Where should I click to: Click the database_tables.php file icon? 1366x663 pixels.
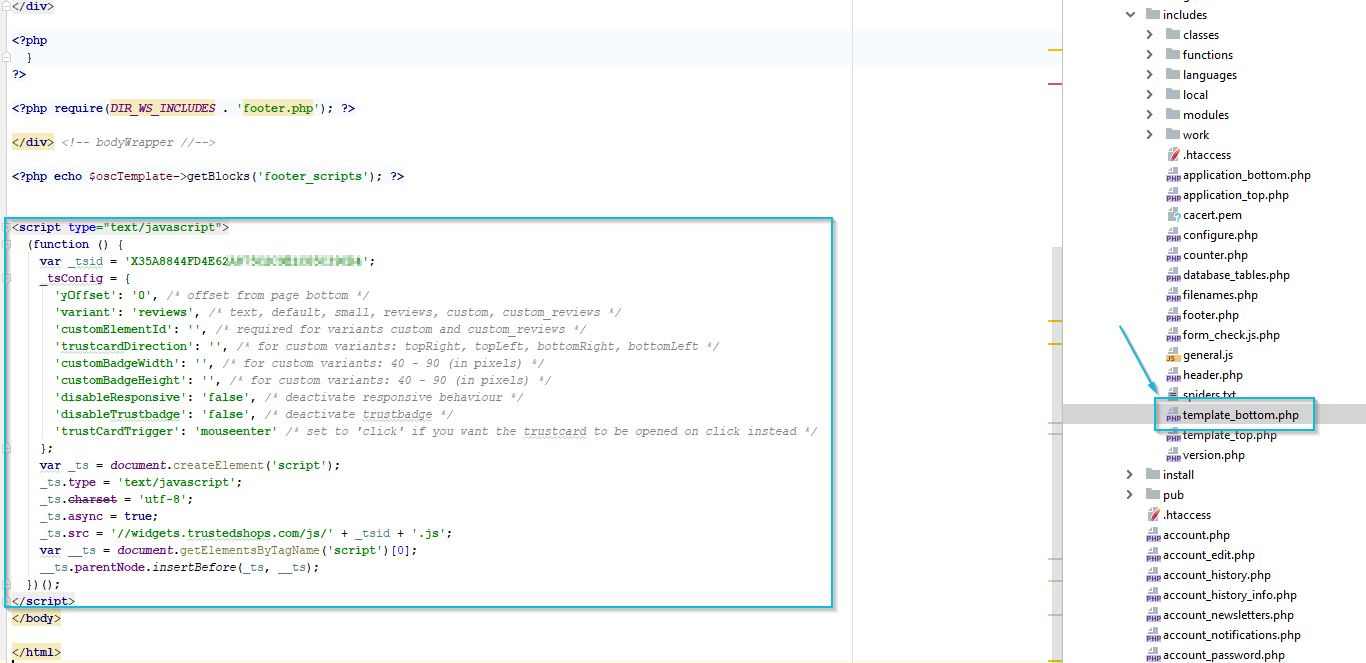pyautogui.click(x=1173, y=275)
